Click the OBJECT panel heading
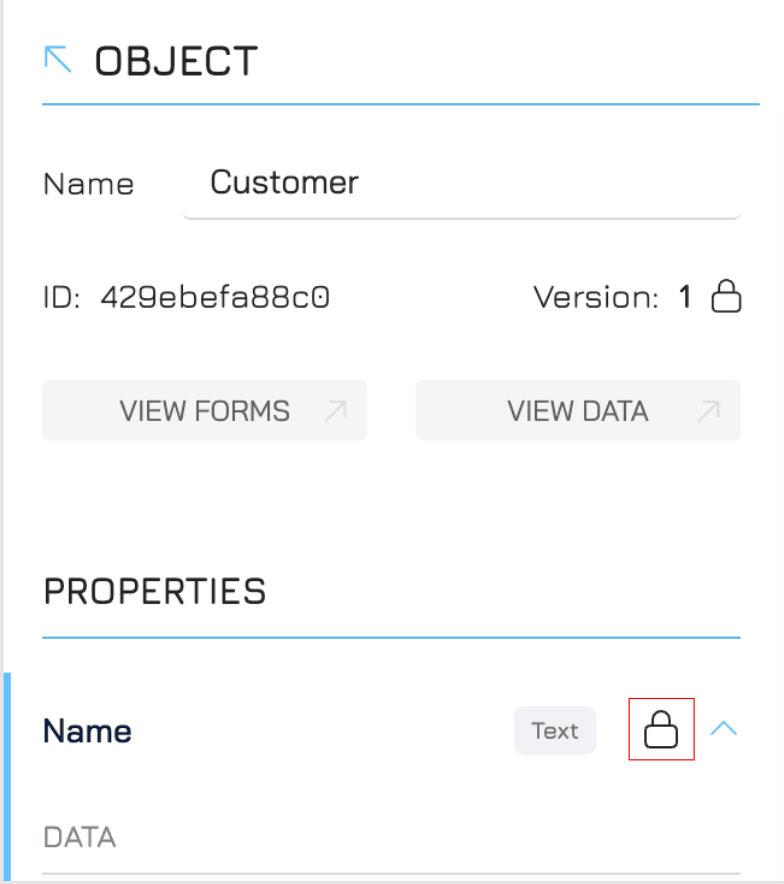 [176, 61]
